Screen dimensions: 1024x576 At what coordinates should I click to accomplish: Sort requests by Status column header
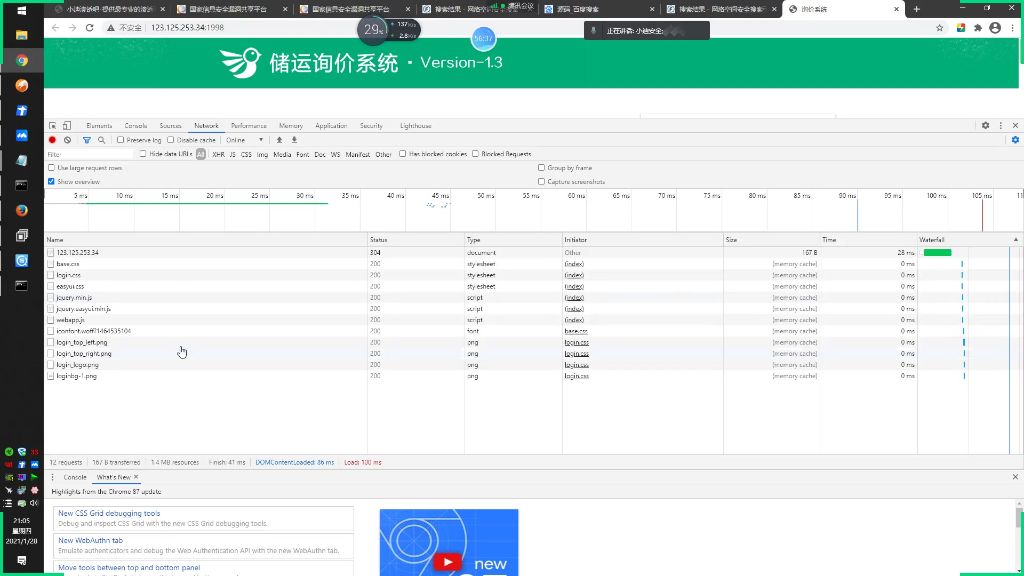[416, 240]
